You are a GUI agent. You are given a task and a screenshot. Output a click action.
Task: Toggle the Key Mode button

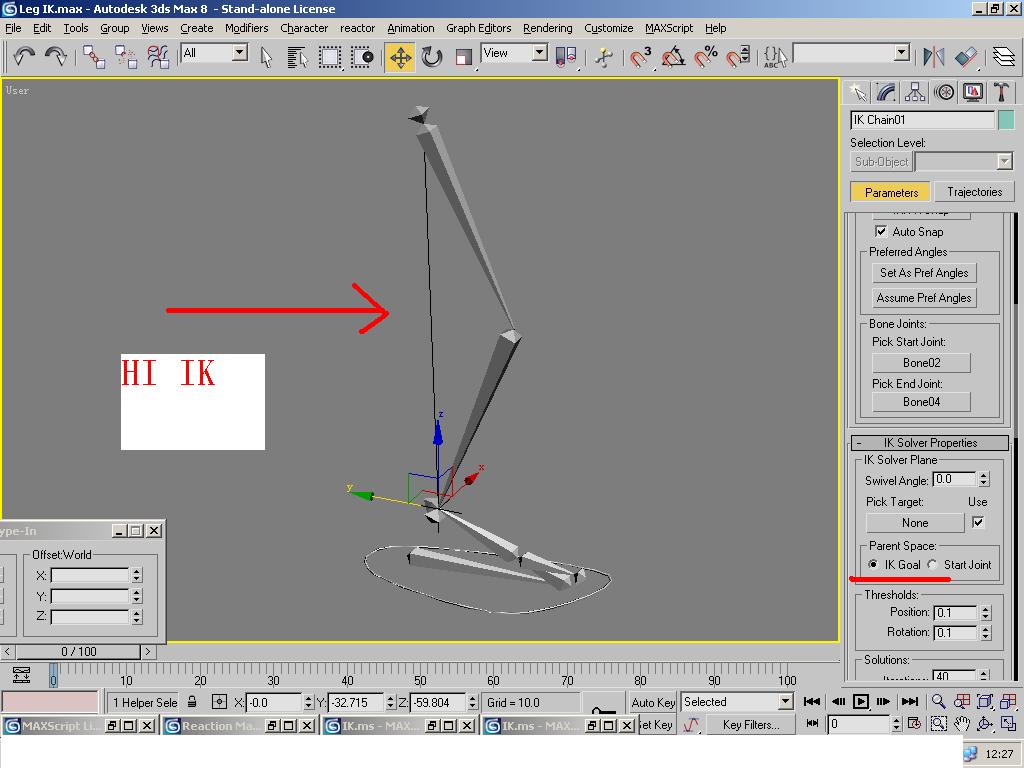pos(812,724)
